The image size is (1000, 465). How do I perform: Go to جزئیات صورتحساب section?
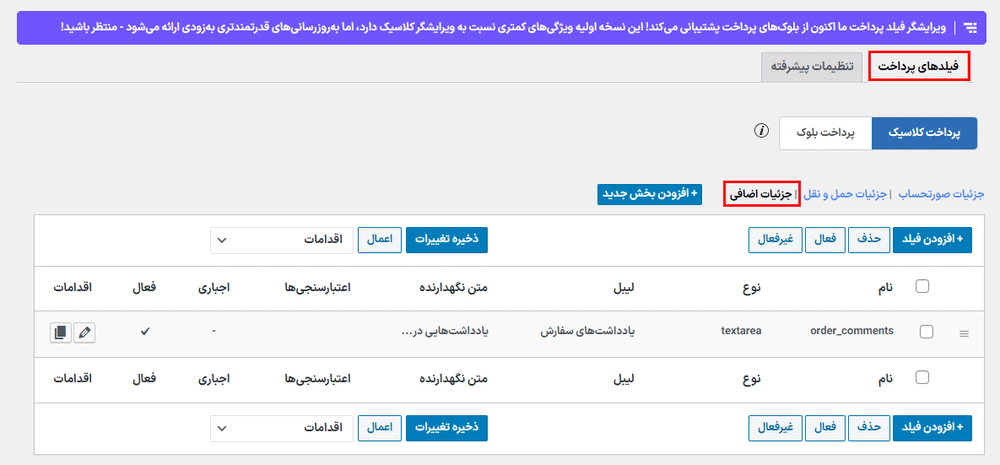pos(941,194)
